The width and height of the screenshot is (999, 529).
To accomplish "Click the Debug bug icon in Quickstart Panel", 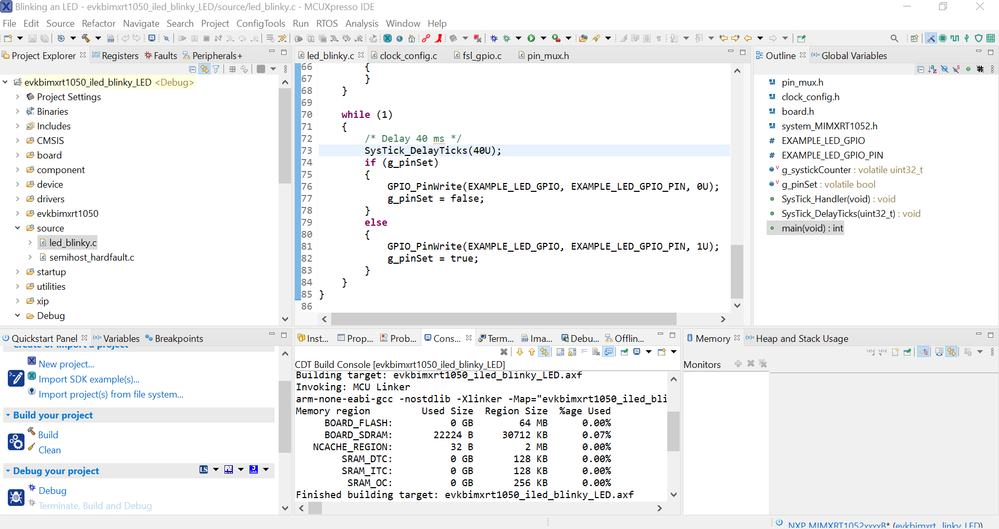I will pos(16,497).
